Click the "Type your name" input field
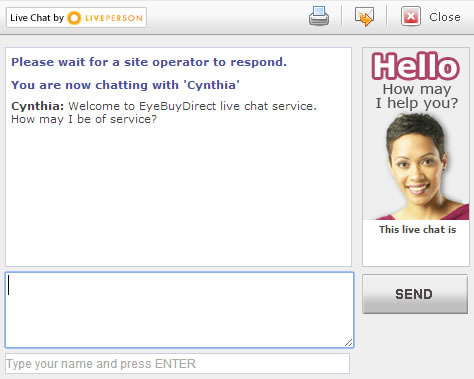This screenshot has width=474, height=379. point(177,364)
